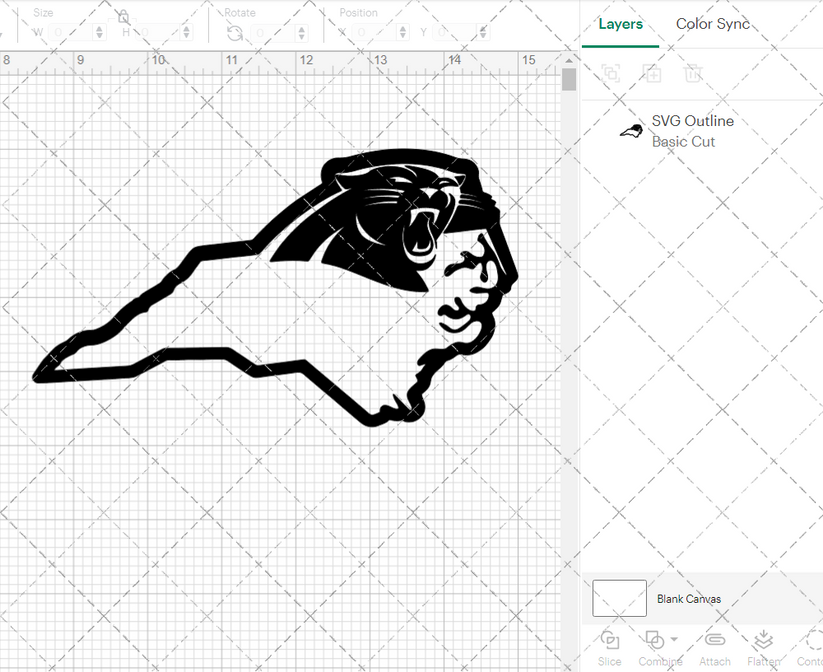Toggle the aspect ratio lock
This screenshot has height=672, width=823.
[x=122, y=16]
